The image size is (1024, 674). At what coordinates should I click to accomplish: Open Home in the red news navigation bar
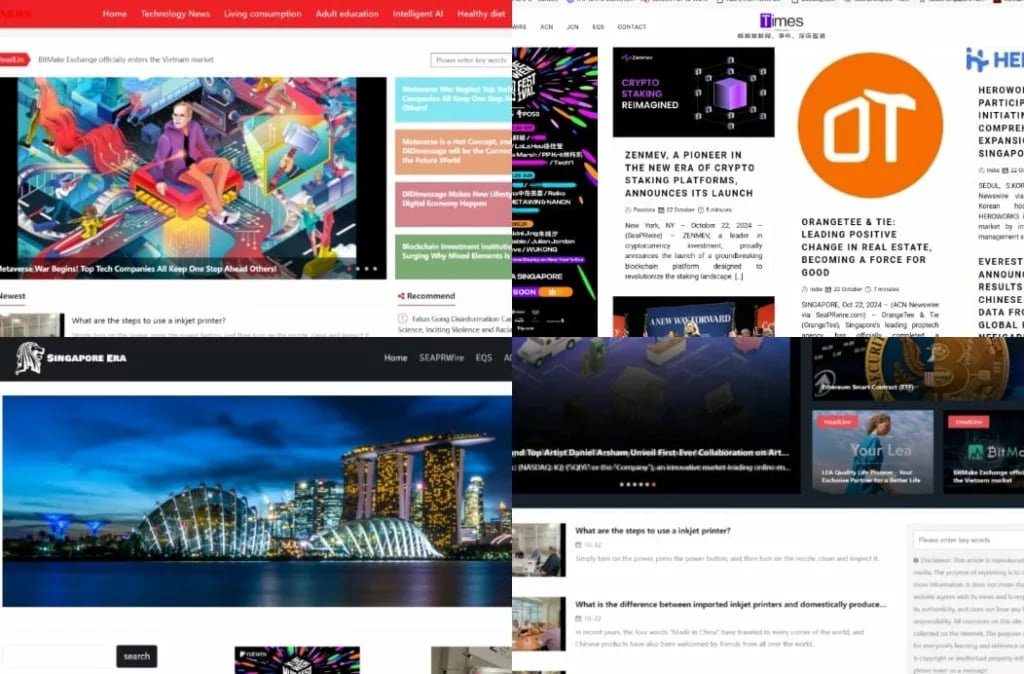pyautogui.click(x=114, y=14)
